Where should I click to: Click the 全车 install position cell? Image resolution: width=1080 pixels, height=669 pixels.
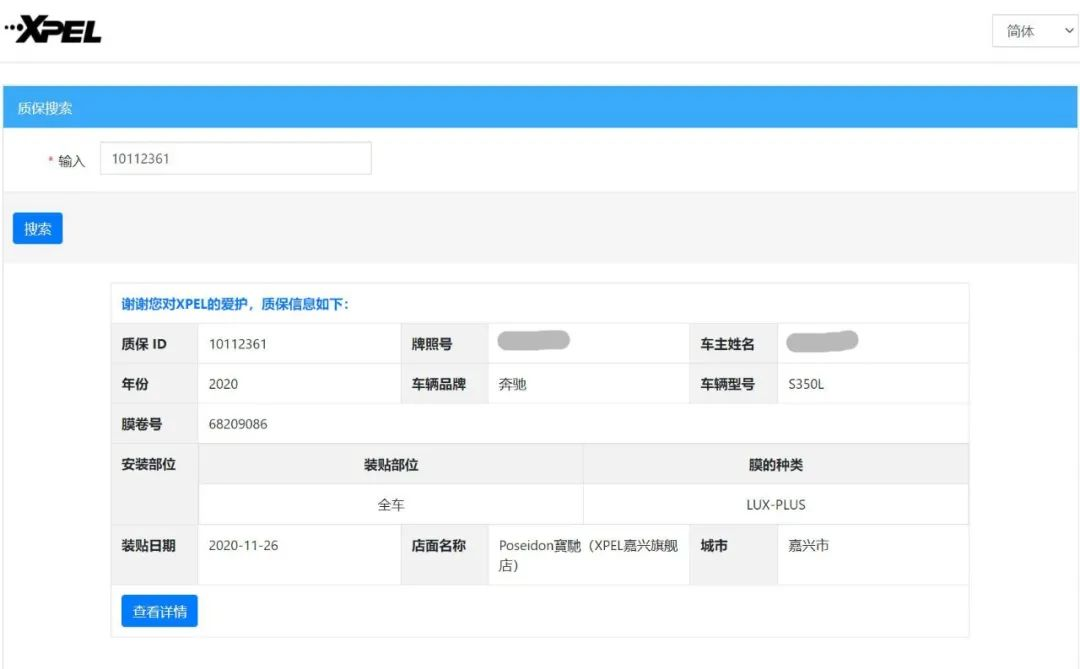(x=391, y=504)
